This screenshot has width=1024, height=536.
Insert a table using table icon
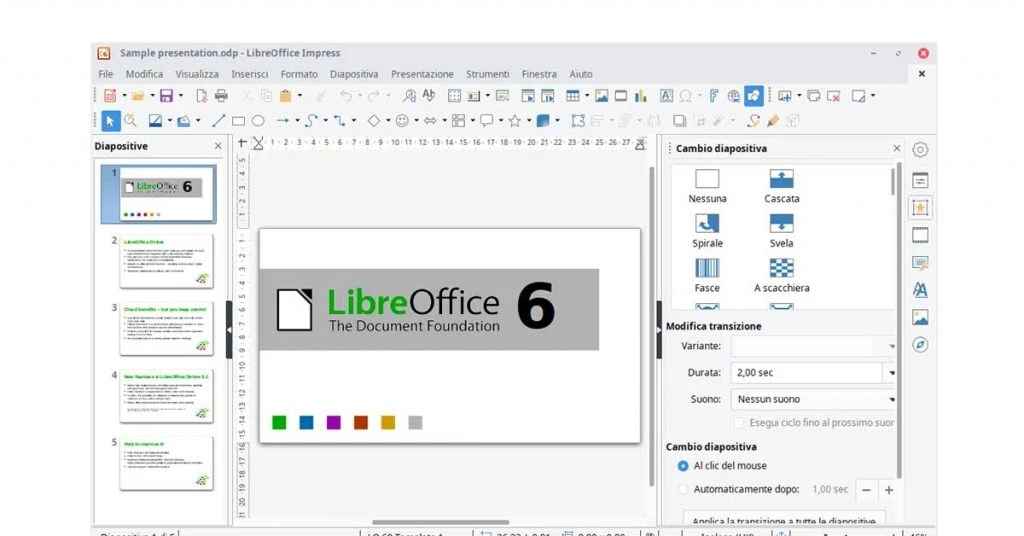tap(573, 96)
